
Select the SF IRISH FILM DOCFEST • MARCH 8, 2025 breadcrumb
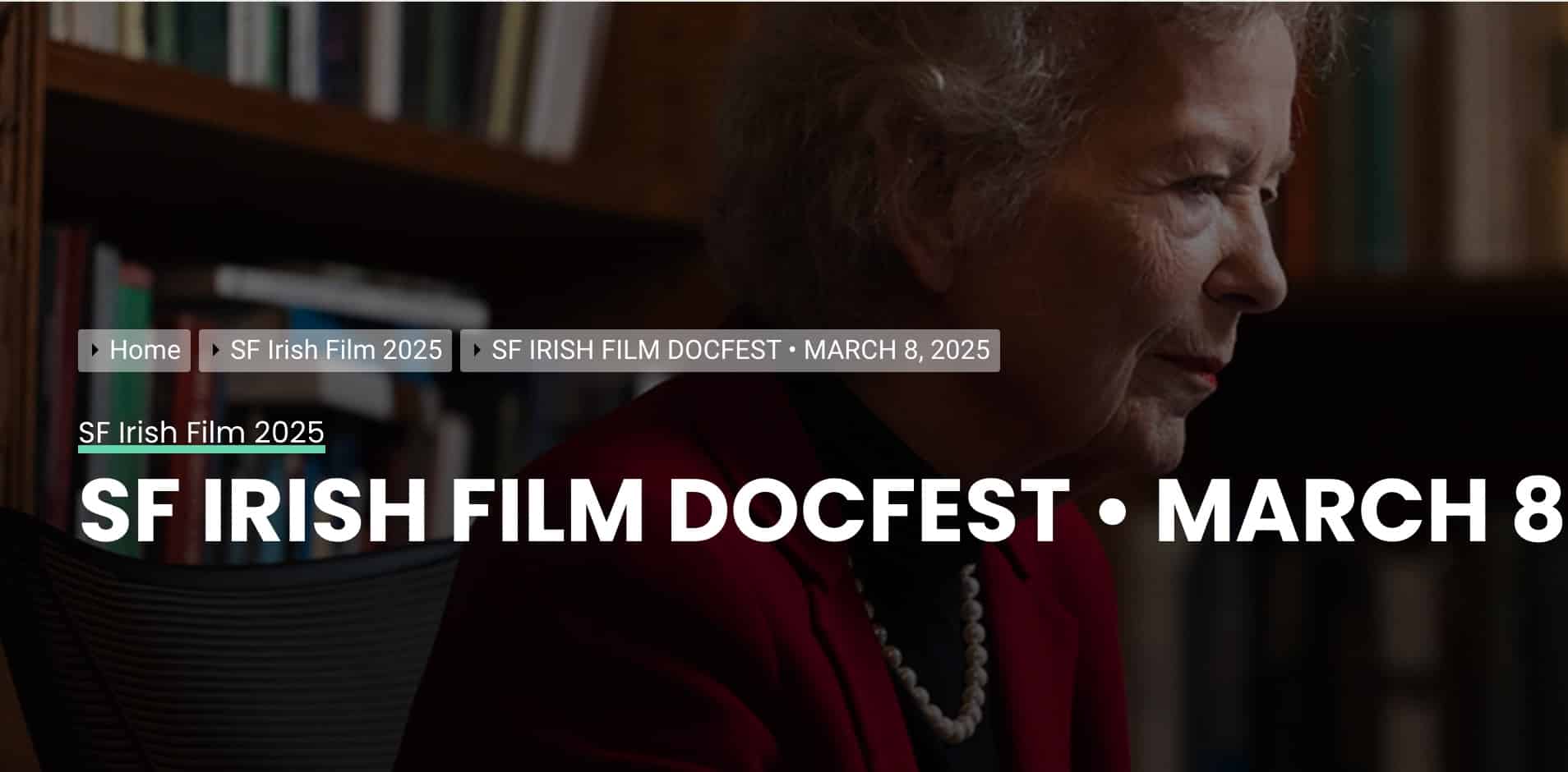click(x=730, y=351)
